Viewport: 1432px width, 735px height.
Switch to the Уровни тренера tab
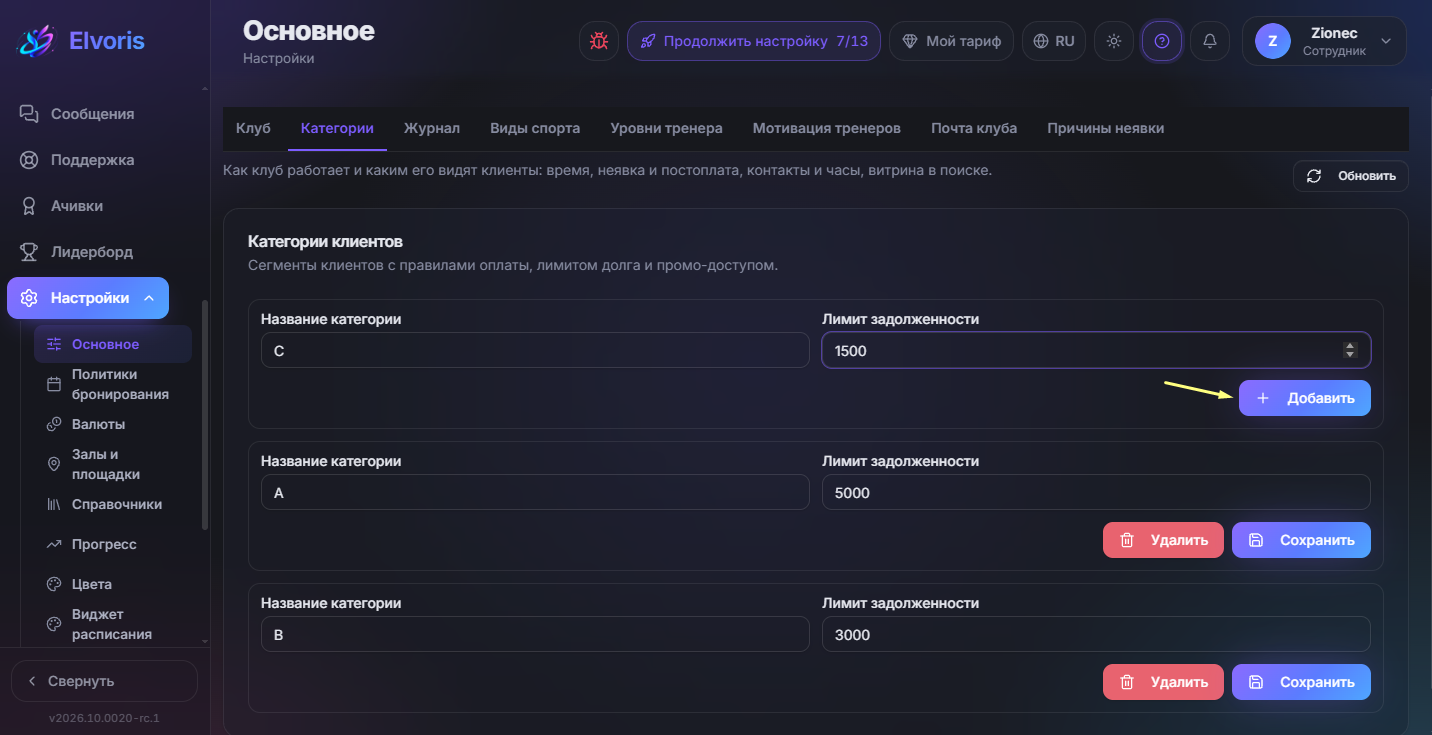(666, 128)
